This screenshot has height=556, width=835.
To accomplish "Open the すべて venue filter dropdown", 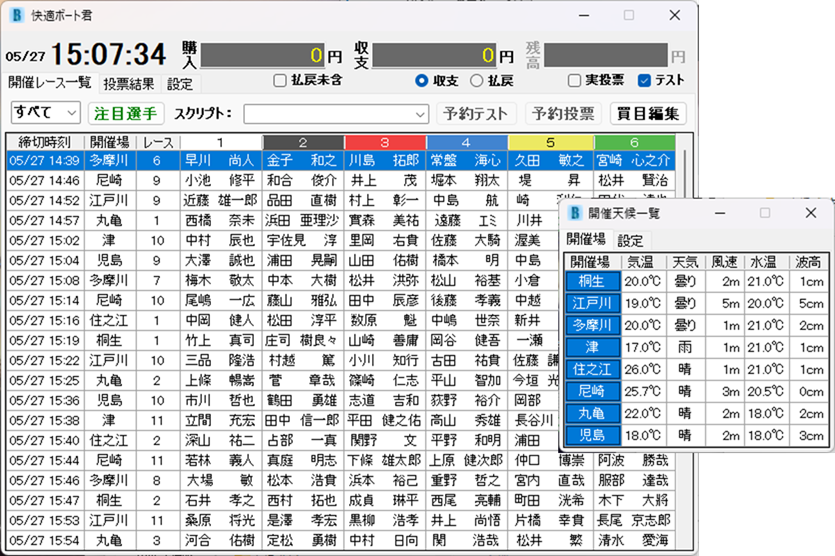I will 46,113.
